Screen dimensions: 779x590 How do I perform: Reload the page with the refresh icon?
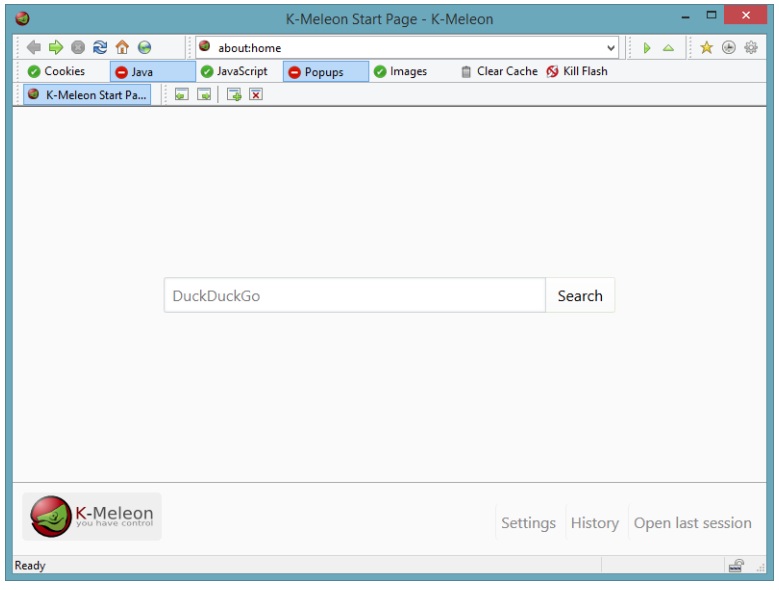[100, 47]
